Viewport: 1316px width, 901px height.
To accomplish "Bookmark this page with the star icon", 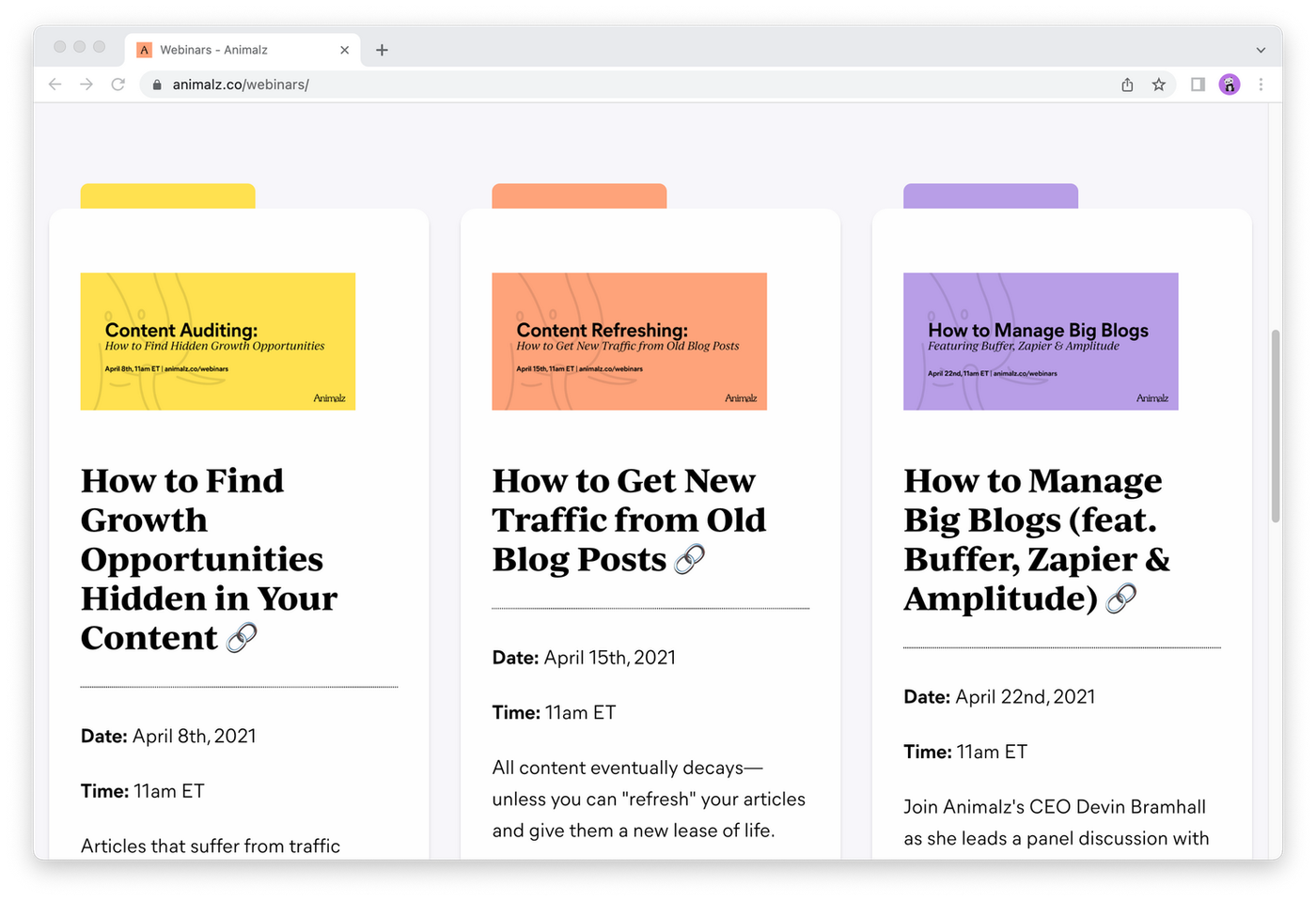I will (x=1159, y=85).
